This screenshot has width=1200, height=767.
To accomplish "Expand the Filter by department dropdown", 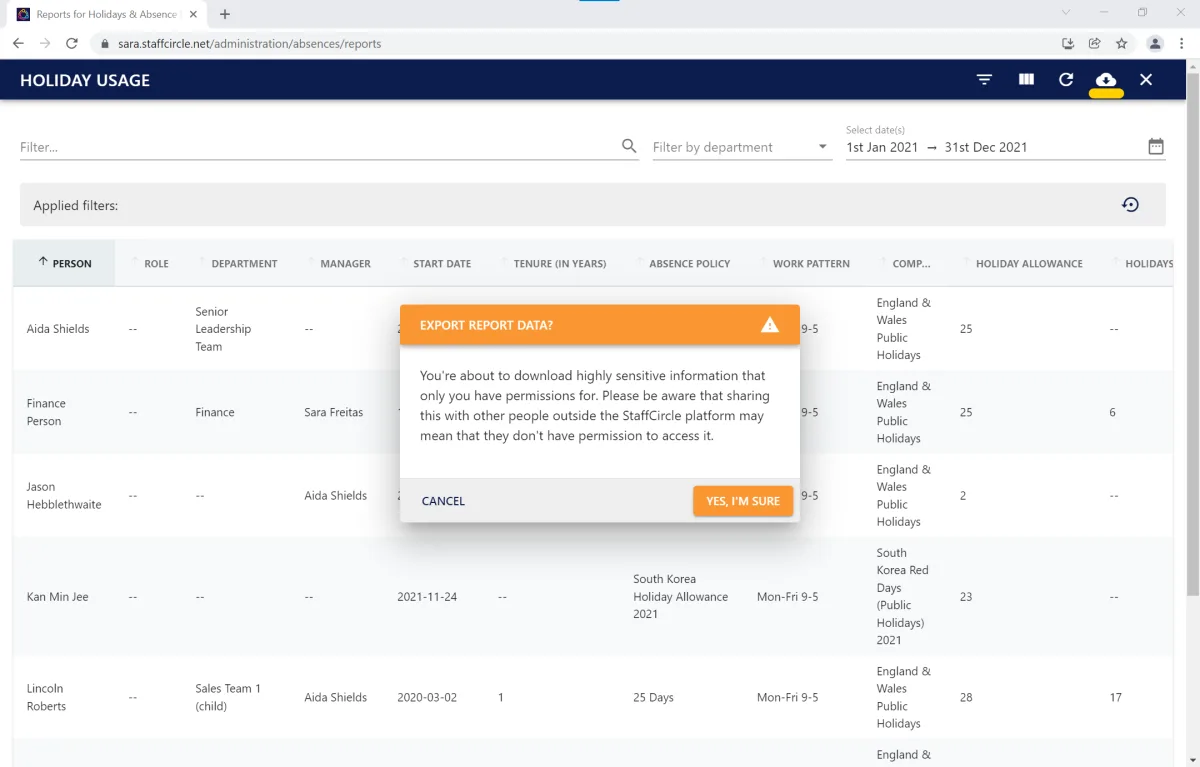I will pos(742,147).
